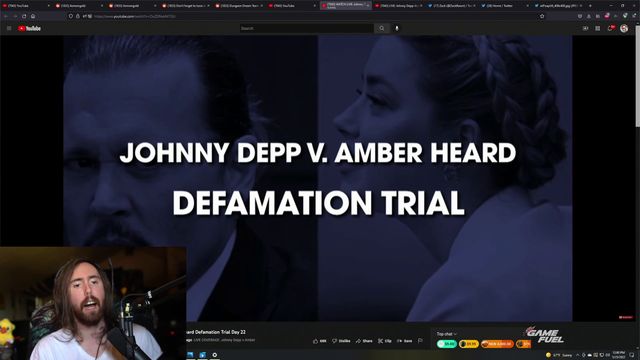Click the LIVE COVERAGE Johnny Depp hashtag text

(224, 340)
